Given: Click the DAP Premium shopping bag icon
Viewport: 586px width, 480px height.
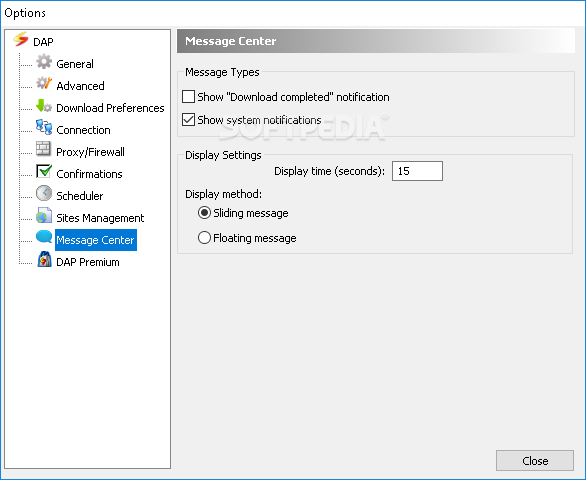Looking at the screenshot, I should (44, 259).
